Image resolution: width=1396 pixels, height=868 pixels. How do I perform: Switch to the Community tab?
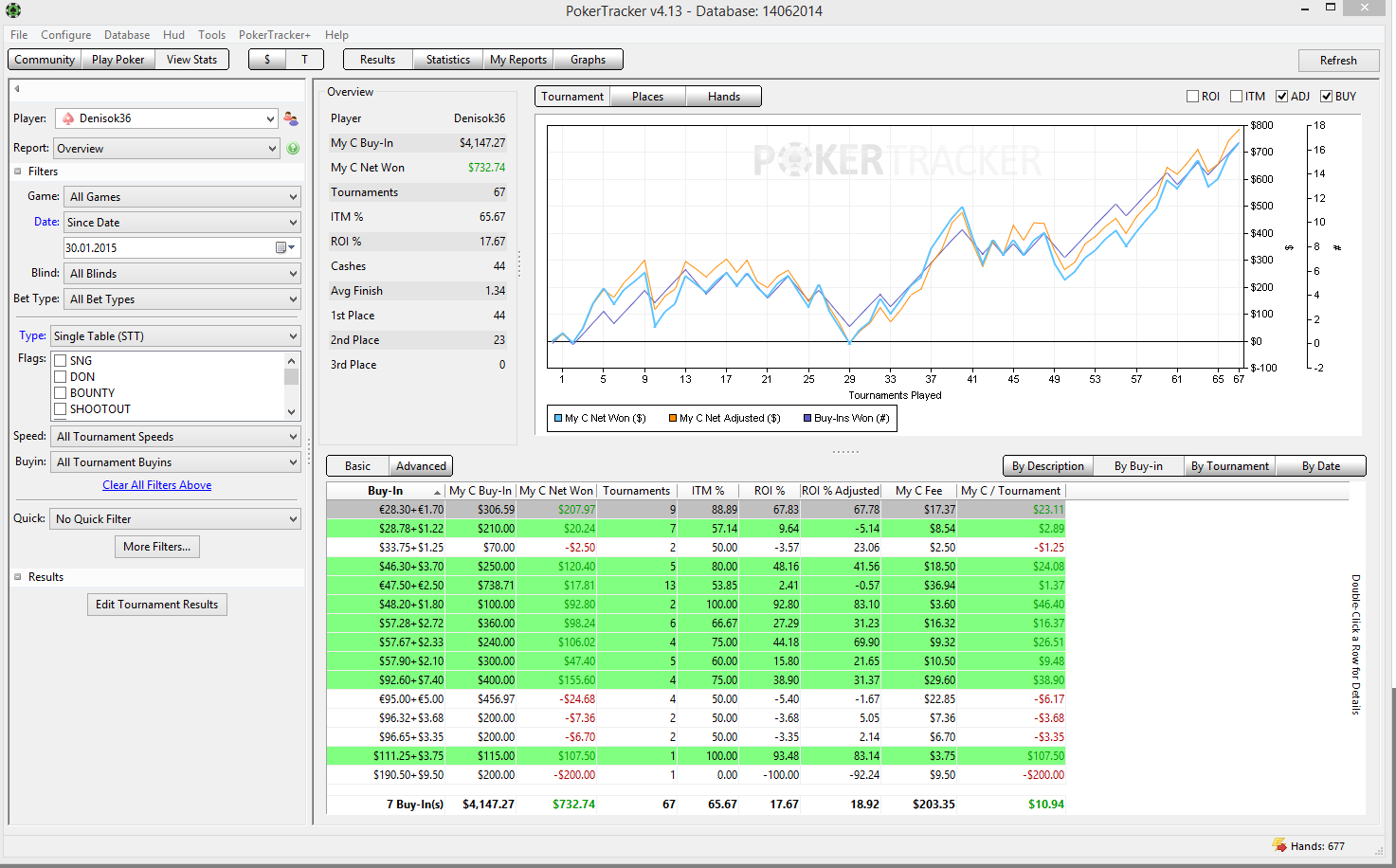click(45, 60)
